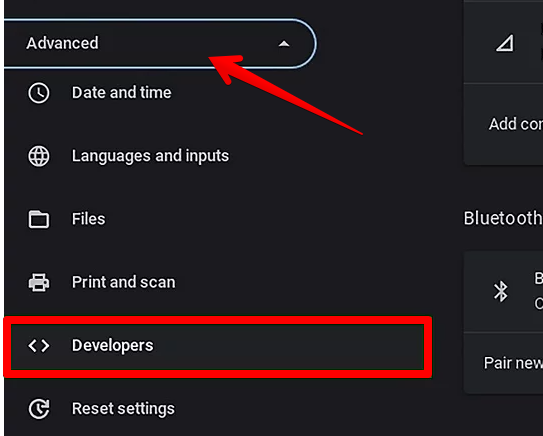
Task: Click the globe icon for Languages and inputs
Action: pyautogui.click(x=38, y=156)
